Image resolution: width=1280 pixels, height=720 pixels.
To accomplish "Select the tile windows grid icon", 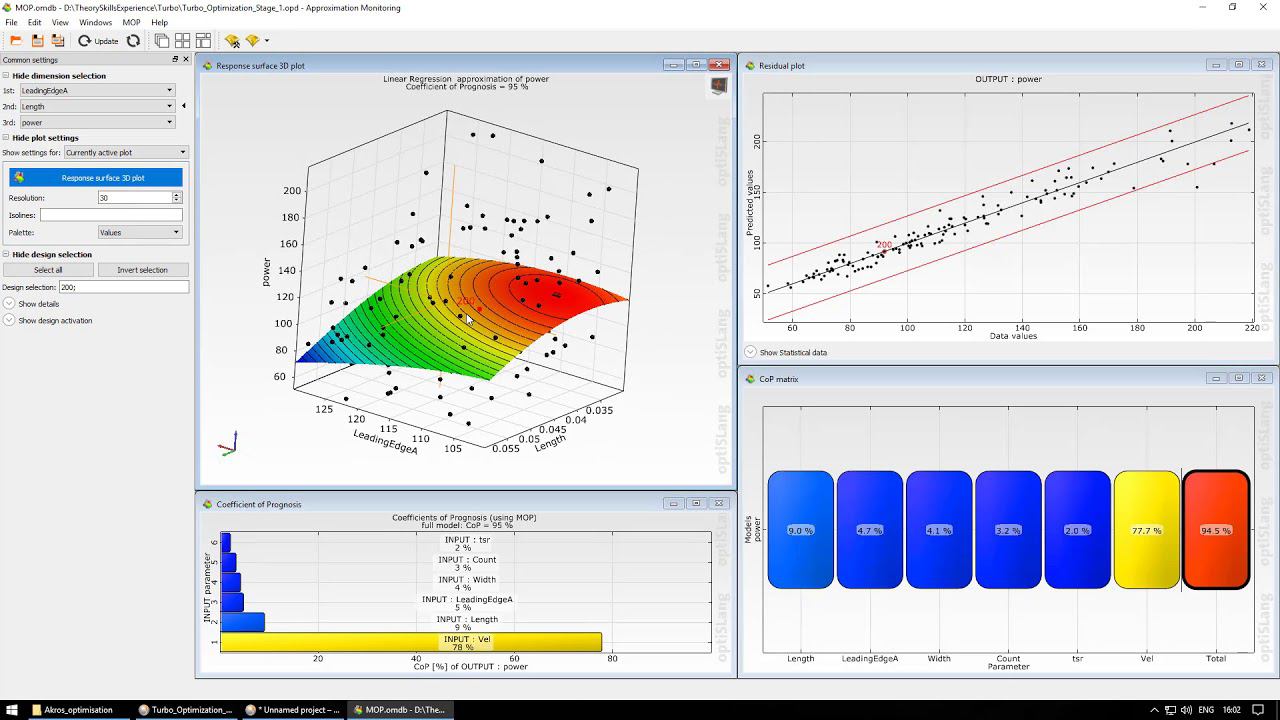I will click(x=183, y=41).
